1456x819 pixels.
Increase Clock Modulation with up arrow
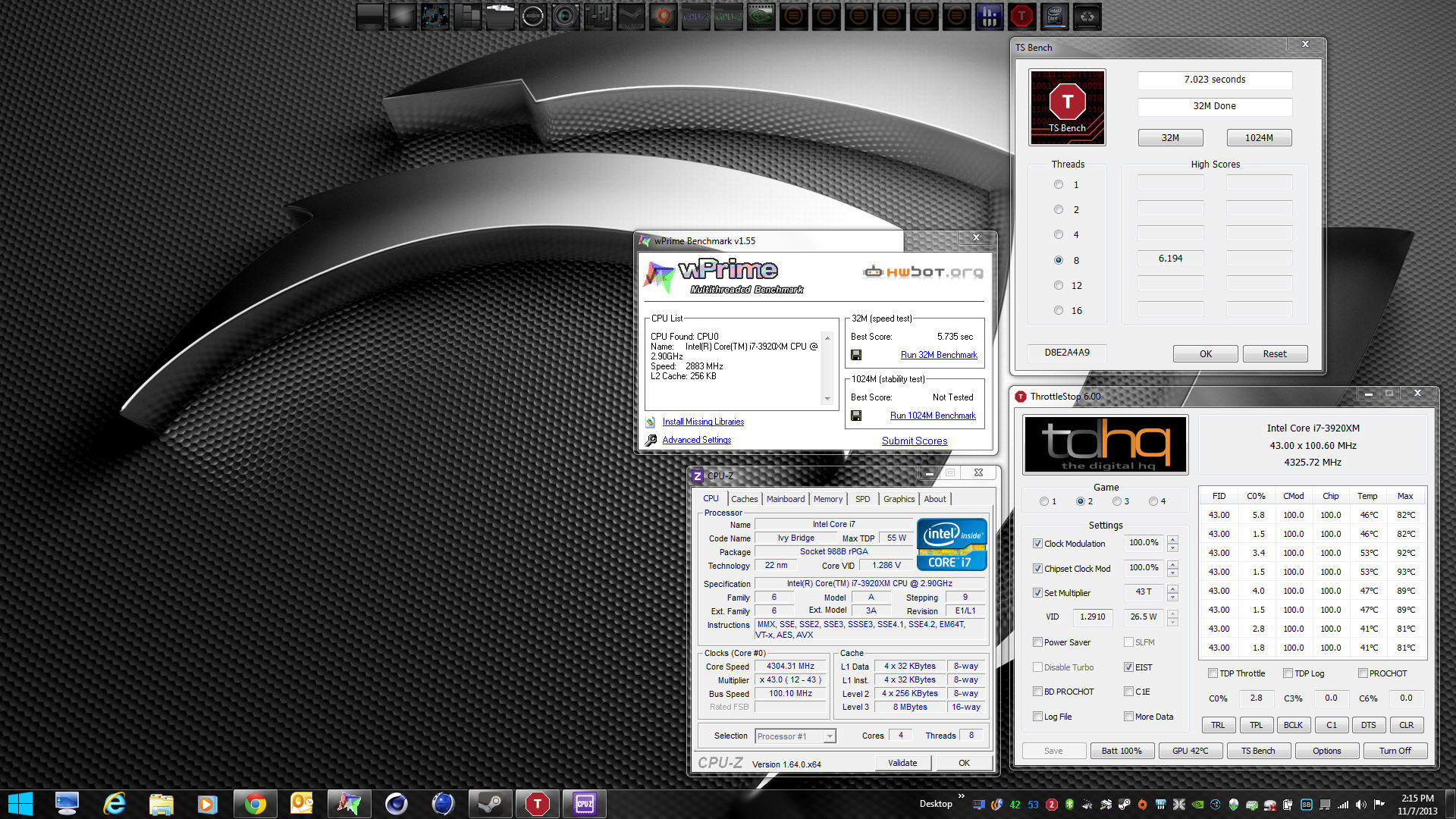(1172, 539)
